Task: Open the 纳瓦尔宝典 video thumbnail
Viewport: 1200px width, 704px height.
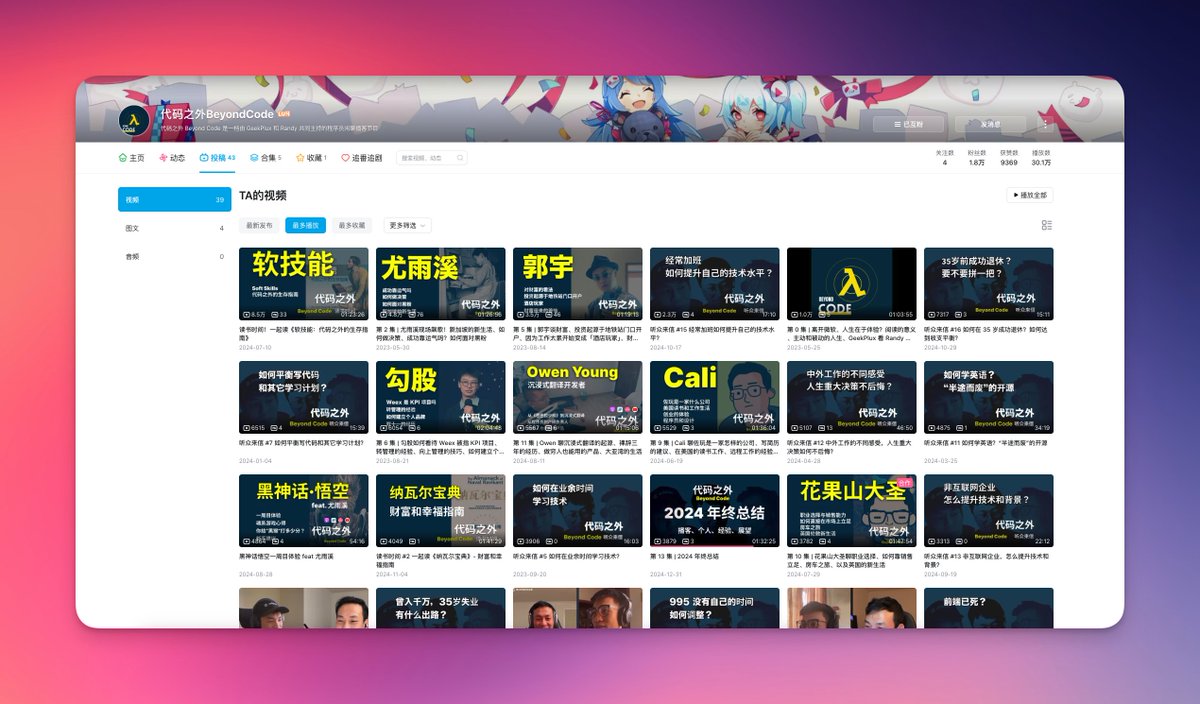Action: 440,511
